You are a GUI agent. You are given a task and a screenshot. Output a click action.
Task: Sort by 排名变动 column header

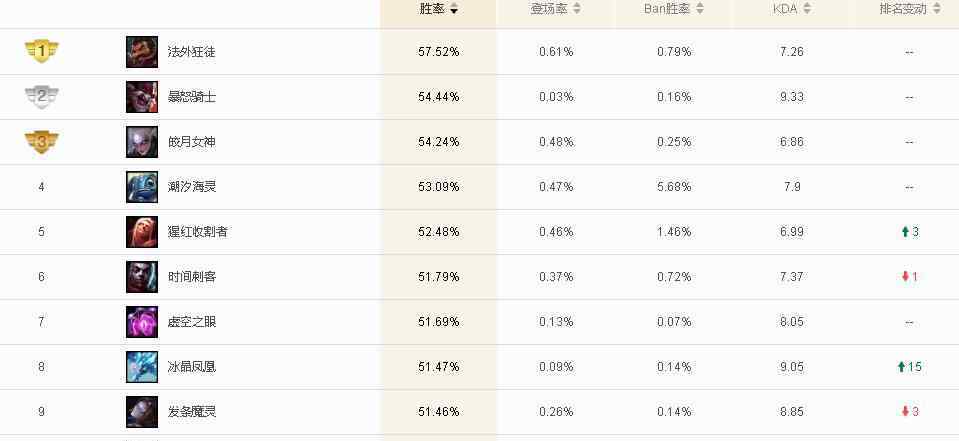tap(910, 9)
